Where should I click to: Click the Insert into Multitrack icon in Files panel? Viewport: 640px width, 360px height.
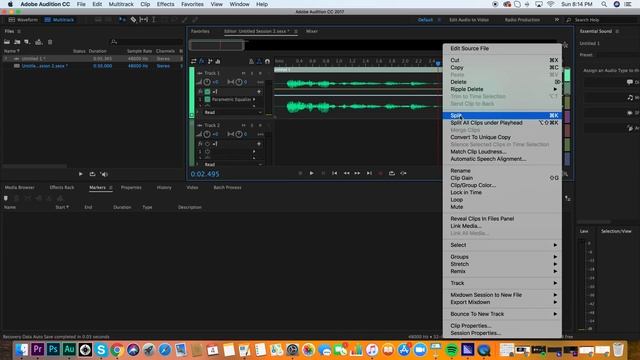[38, 42]
